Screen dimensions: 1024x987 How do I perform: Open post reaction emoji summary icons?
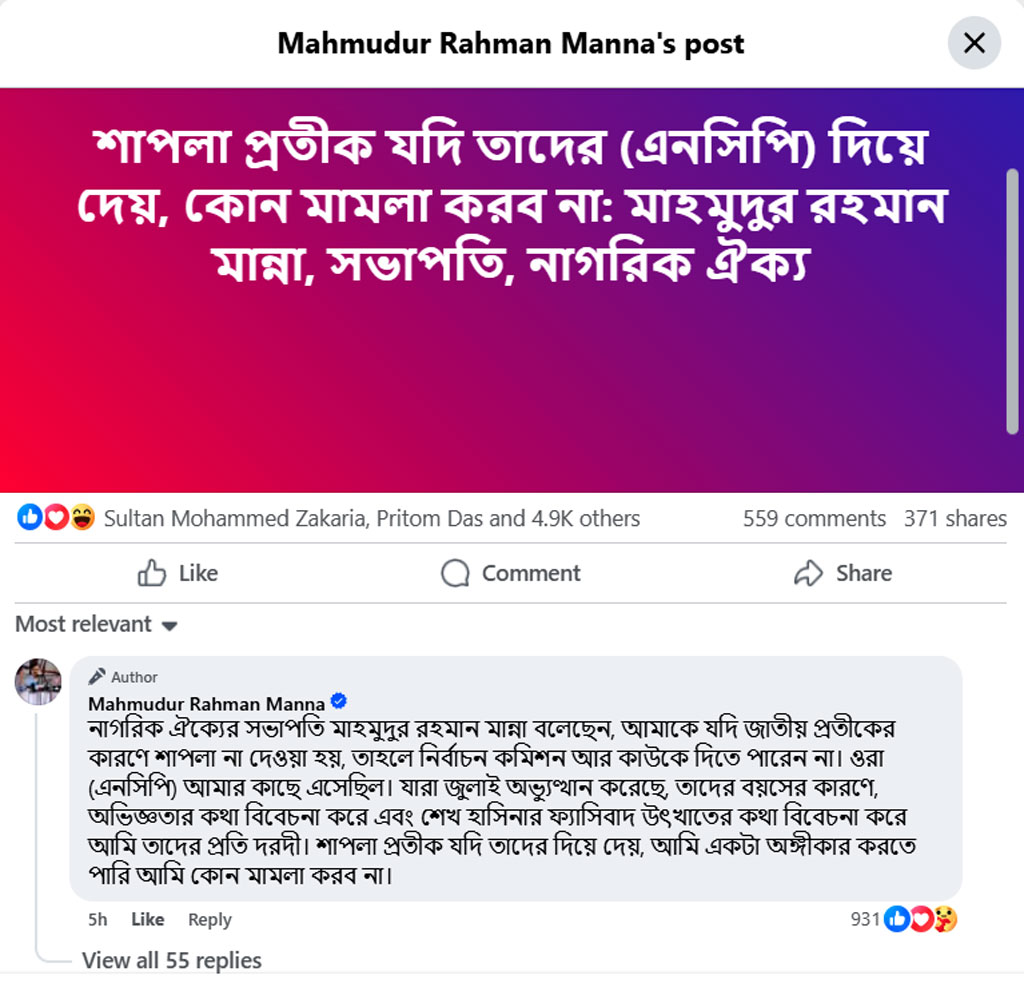tap(57, 518)
